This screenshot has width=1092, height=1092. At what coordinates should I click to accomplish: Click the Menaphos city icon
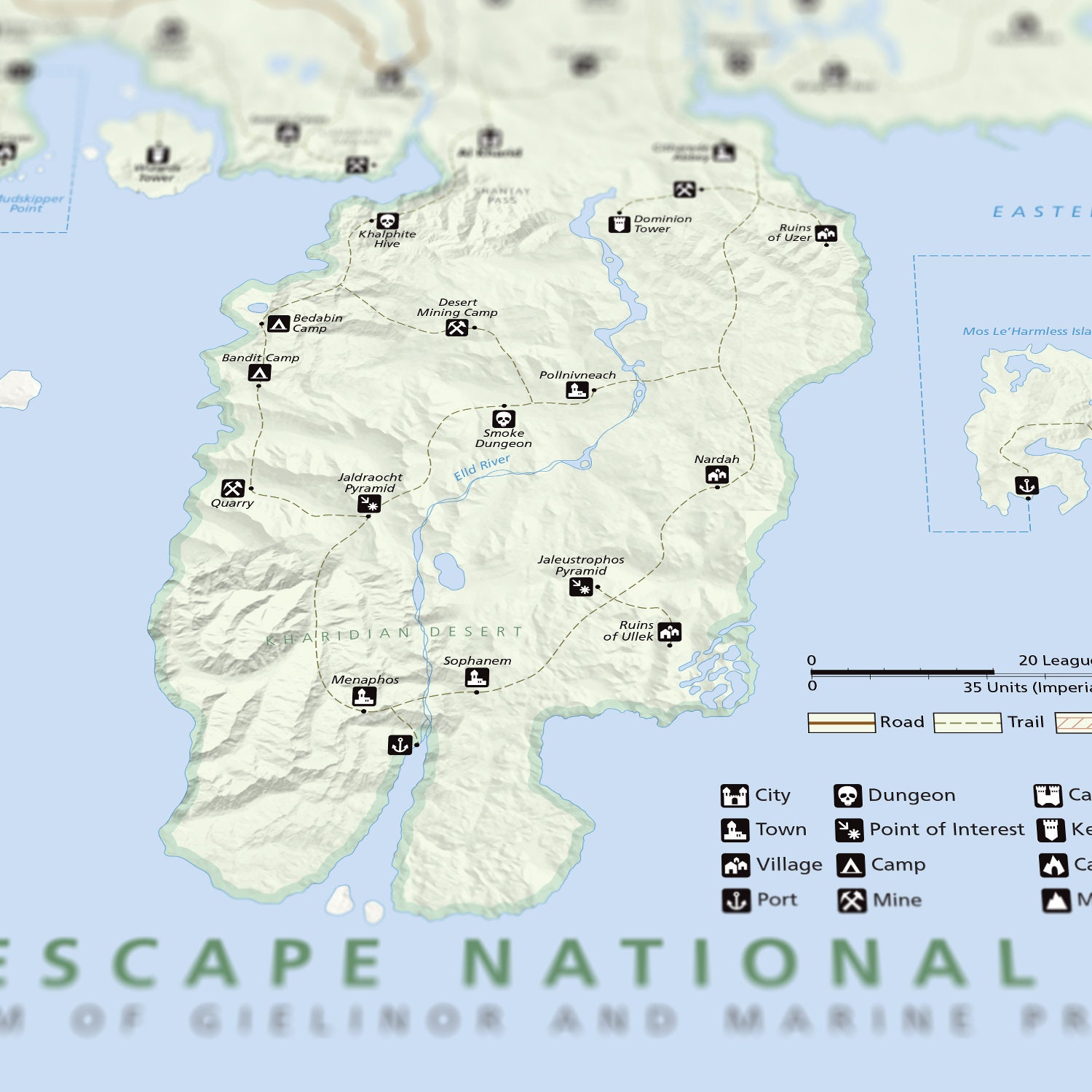[x=366, y=697]
